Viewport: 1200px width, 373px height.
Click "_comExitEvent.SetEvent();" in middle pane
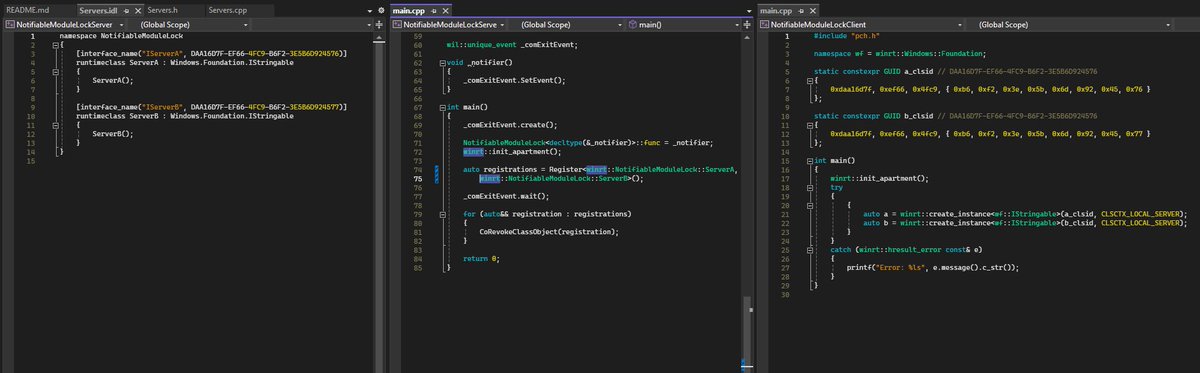click(515, 80)
